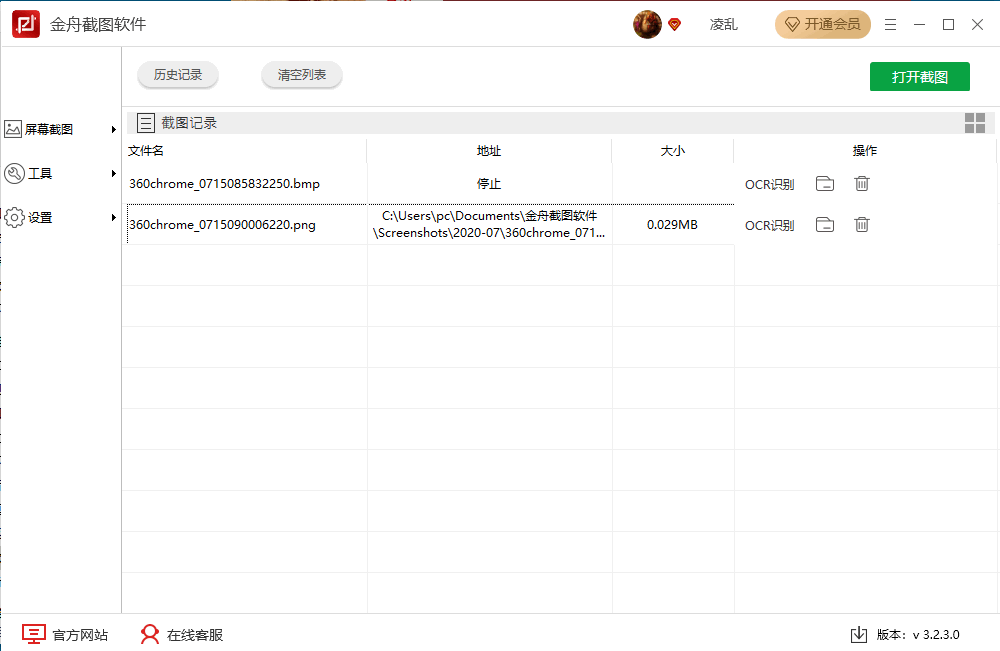Click the 大小 column header
The width and height of the screenshot is (1000, 651).
pos(673,150)
